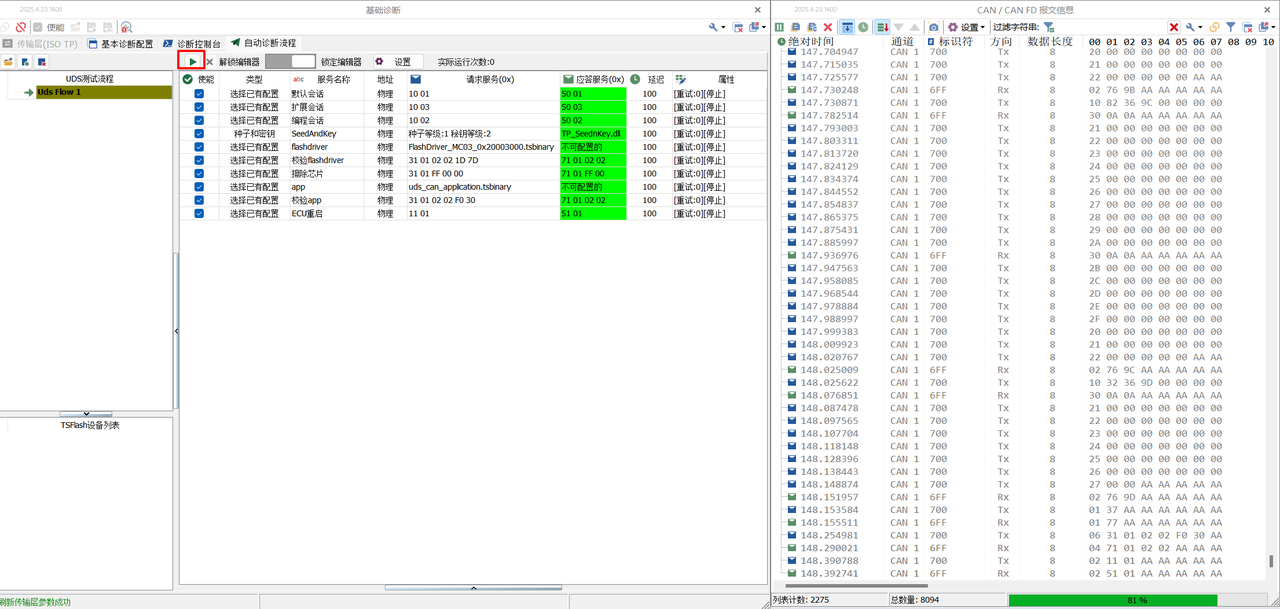
Task: Click window-close icon with red x in diagnostics toolbar
Action: click(x=737, y=27)
